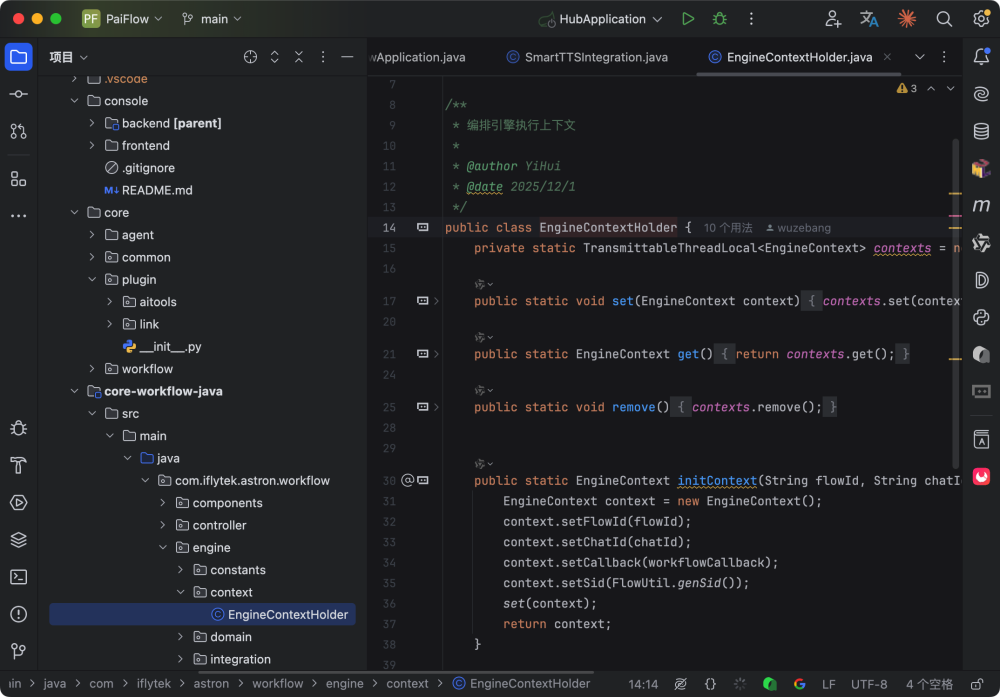
Task: Click the Debug bug icon in toolbar
Action: (719, 19)
